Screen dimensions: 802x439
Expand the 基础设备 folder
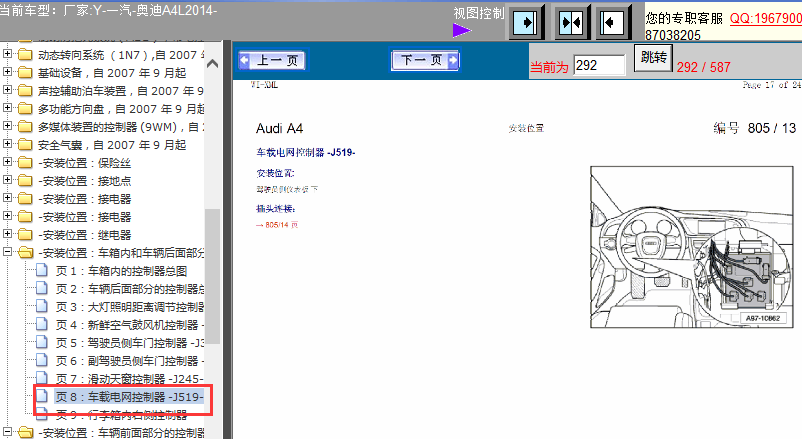pos(7,72)
